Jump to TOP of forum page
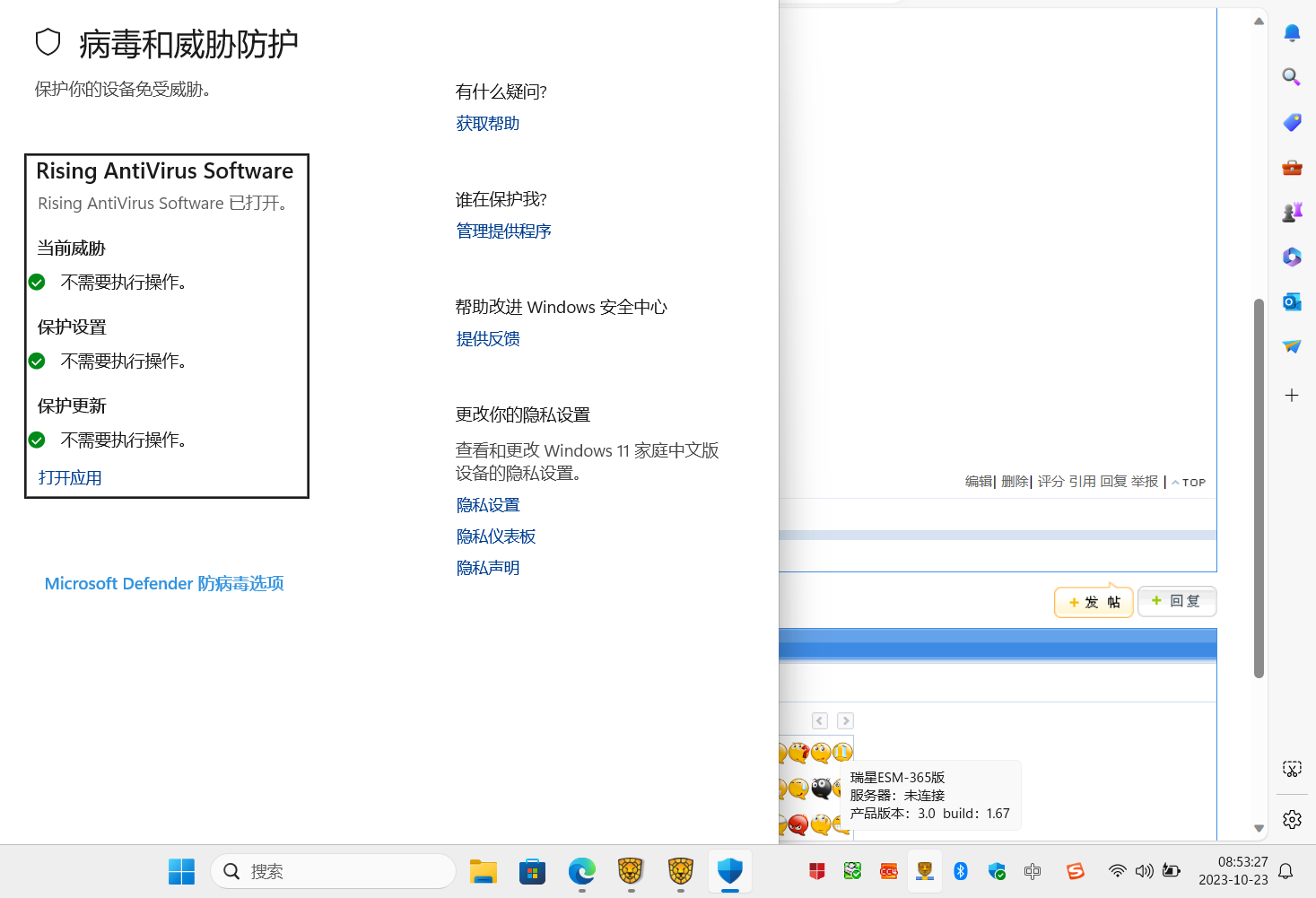 tap(1189, 483)
